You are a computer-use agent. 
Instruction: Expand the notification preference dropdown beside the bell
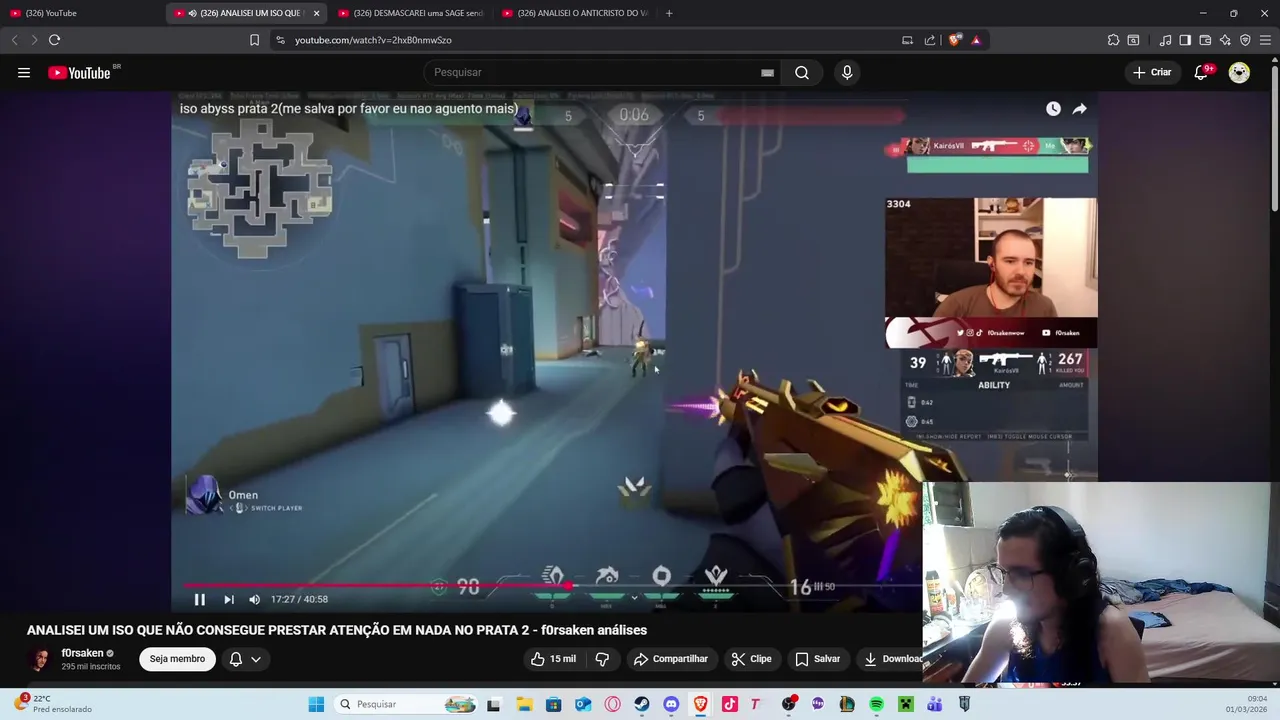coord(256,659)
